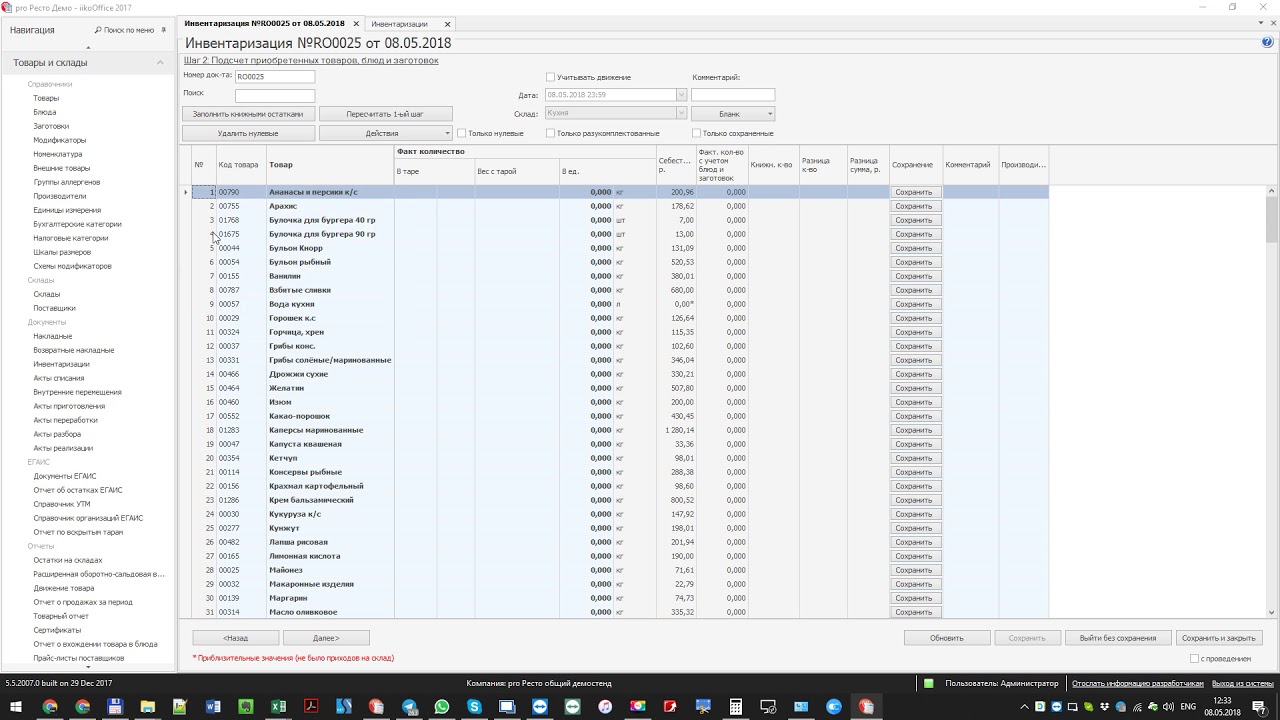
Task: Open Excel from taskbar
Action: click(x=277, y=707)
